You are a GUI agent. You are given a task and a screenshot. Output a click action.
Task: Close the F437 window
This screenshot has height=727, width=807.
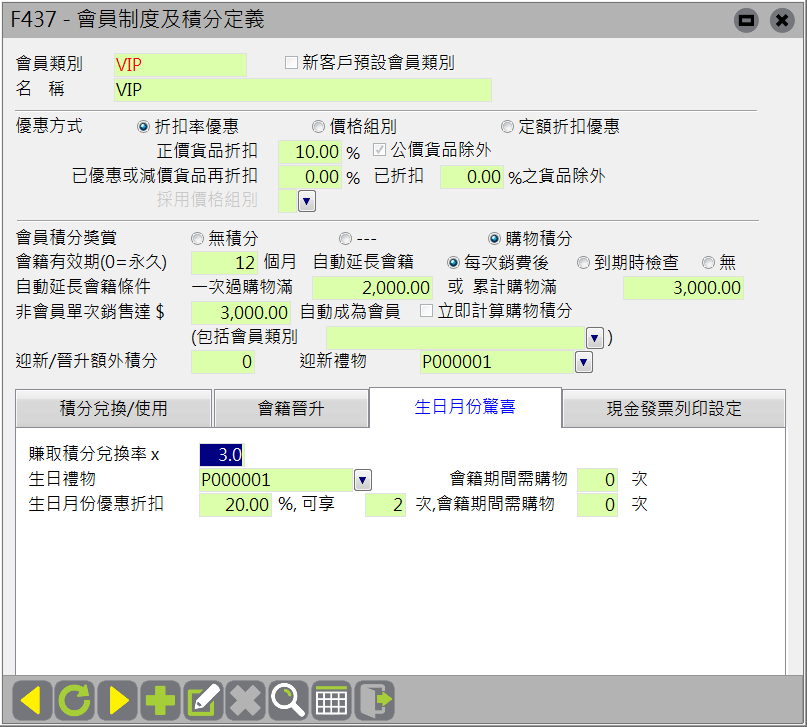point(782,21)
